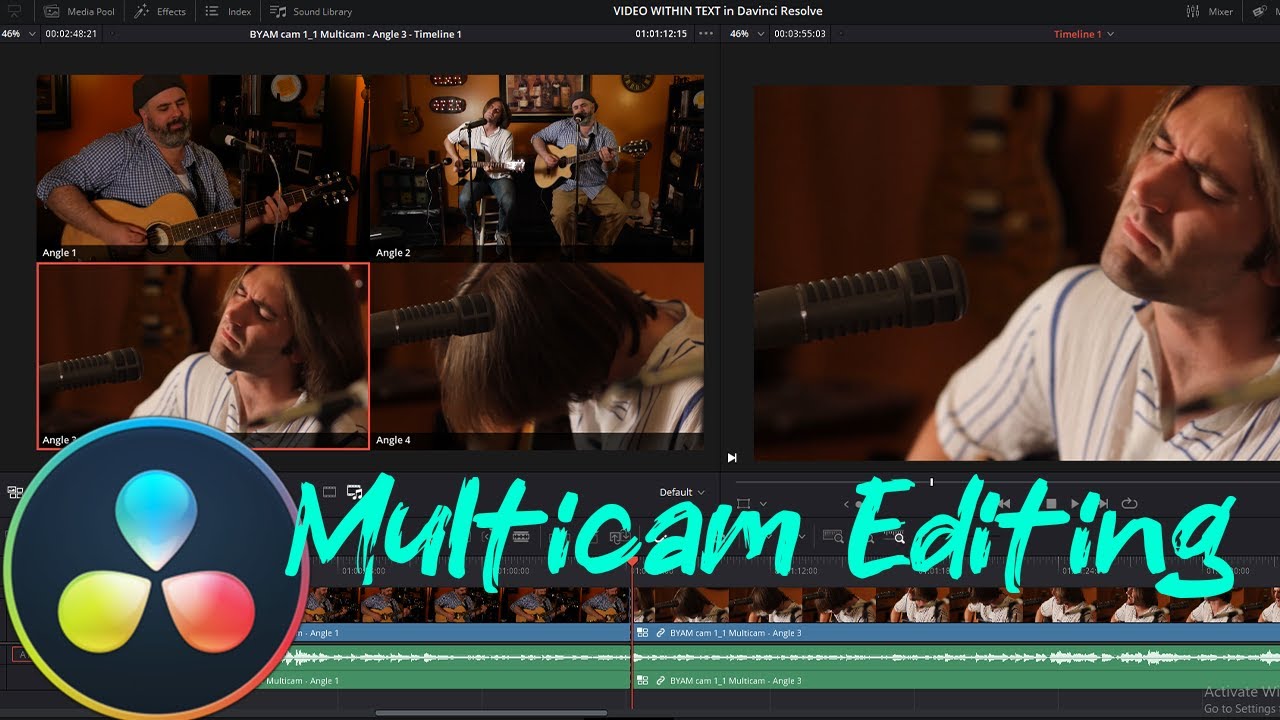Open the Sound Library panel
This screenshot has width=1280, height=720.
click(311, 11)
